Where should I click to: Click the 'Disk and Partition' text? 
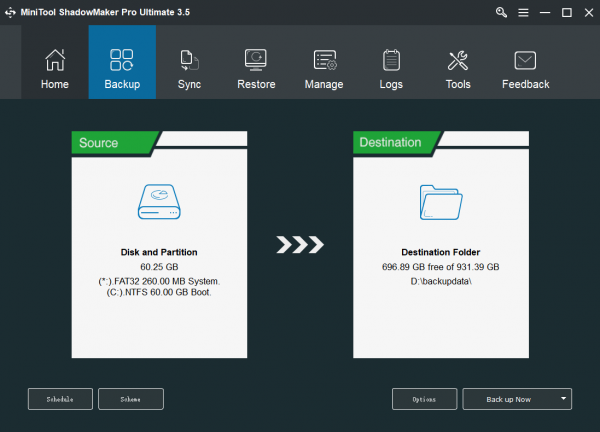click(x=159, y=252)
